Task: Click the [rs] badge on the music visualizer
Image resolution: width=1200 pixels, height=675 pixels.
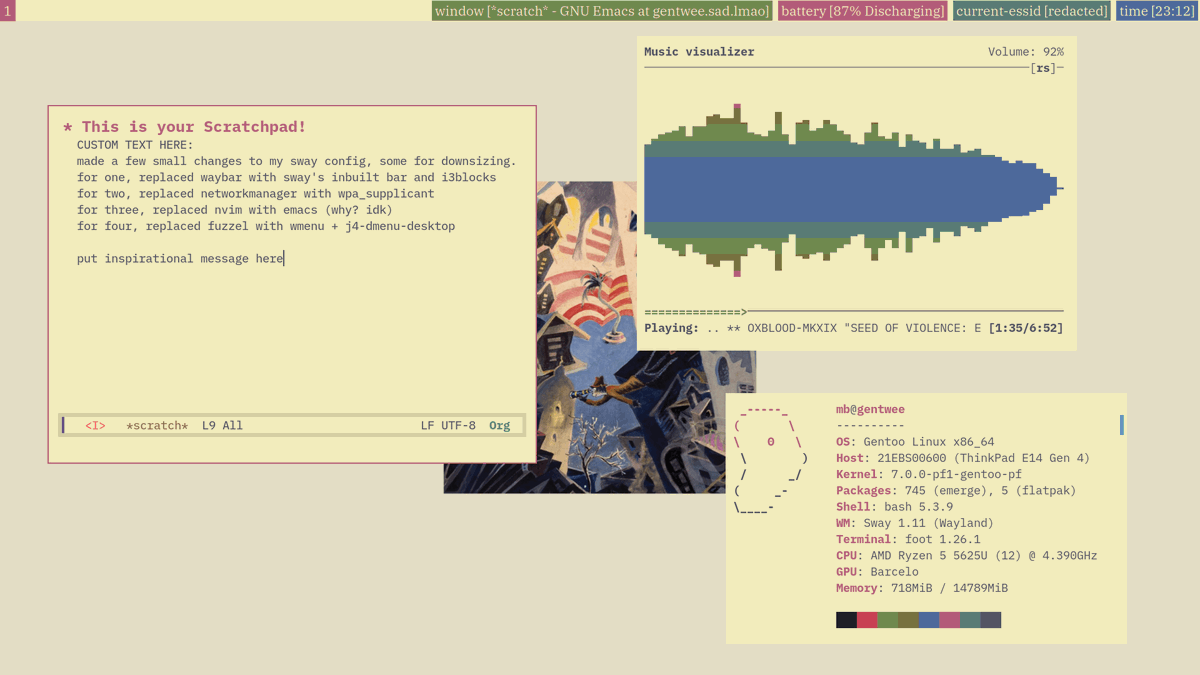Action: coord(1043,67)
